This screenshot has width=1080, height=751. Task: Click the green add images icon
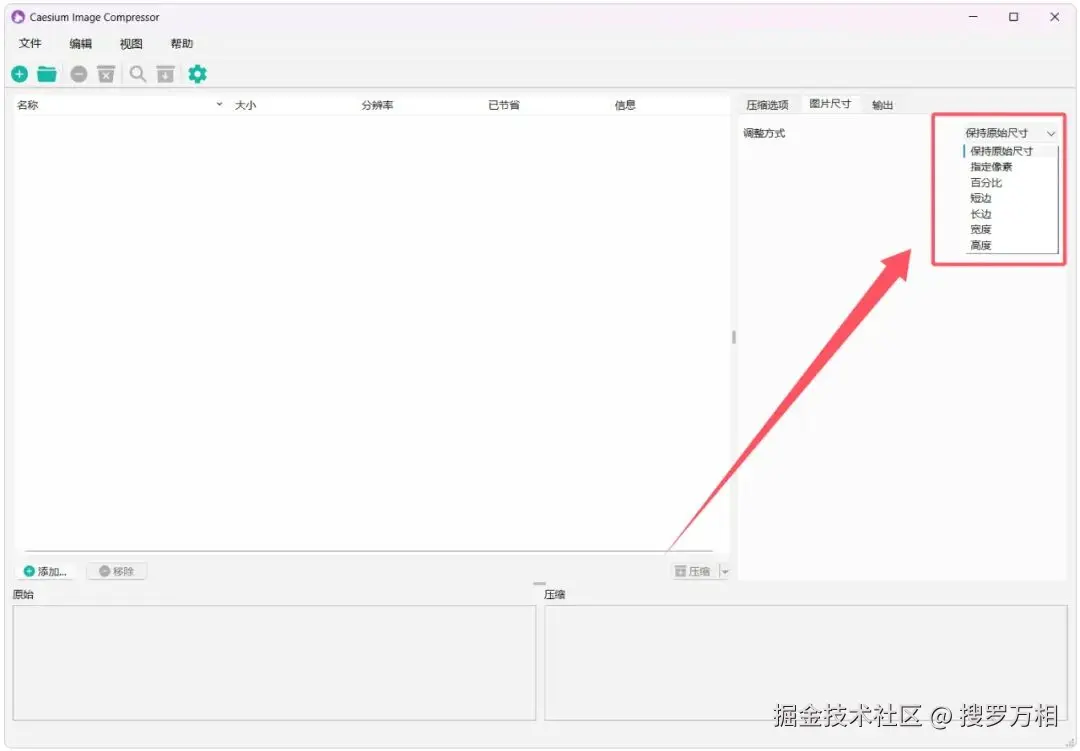pyautogui.click(x=19, y=74)
